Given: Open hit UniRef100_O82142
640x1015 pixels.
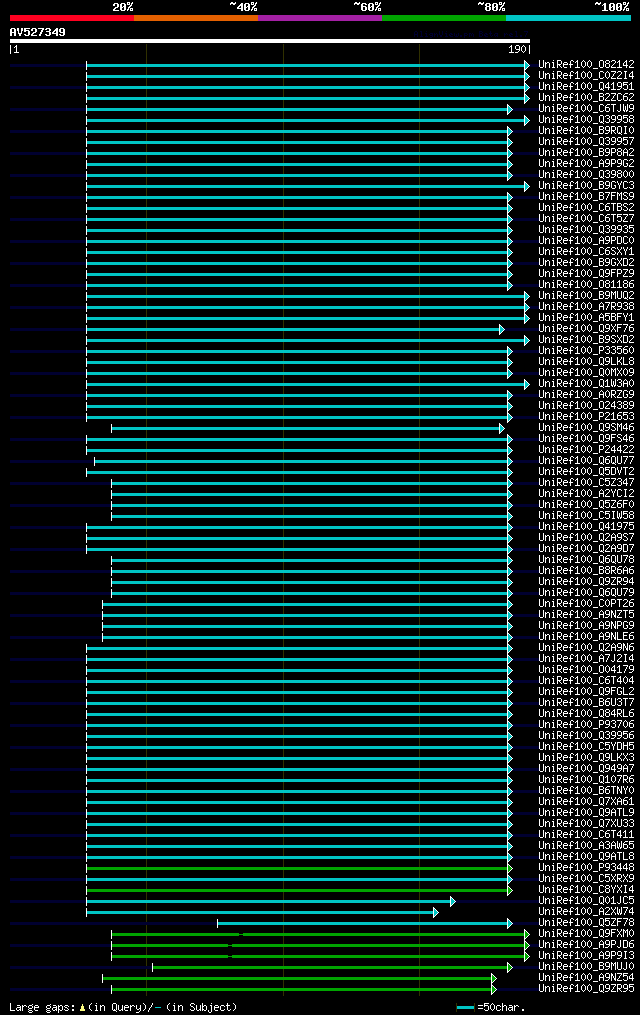Looking at the screenshot, I should coord(586,64).
